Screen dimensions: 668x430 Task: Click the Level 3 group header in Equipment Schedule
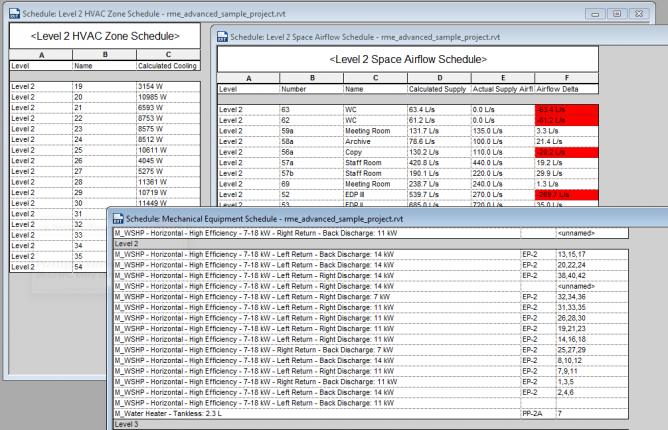pos(371,424)
